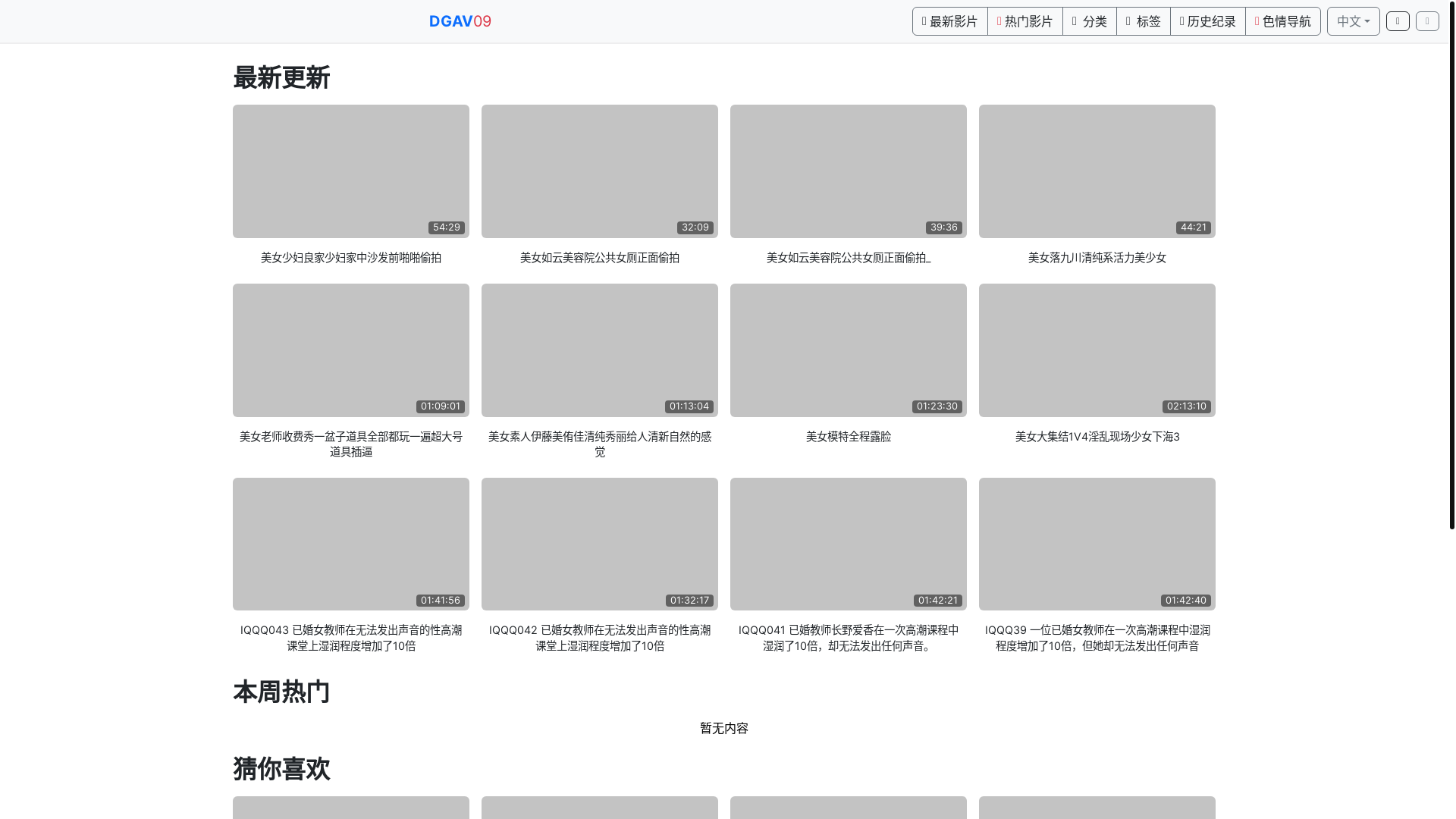Image resolution: width=1456 pixels, height=819 pixels.
Task: Open the 色情导航 nav item
Action: 1282,21
